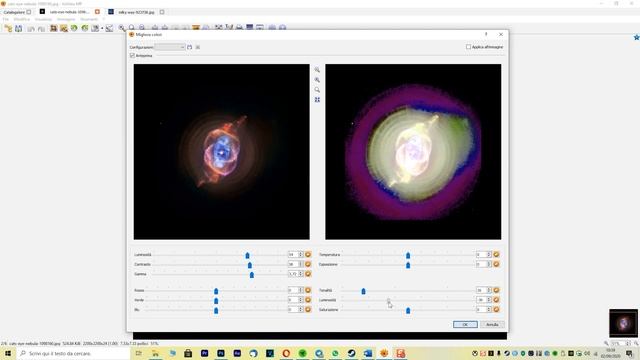The height and width of the screenshot is (360, 640).
Task: Click into the Contrasto value field
Action: (293, 264)
